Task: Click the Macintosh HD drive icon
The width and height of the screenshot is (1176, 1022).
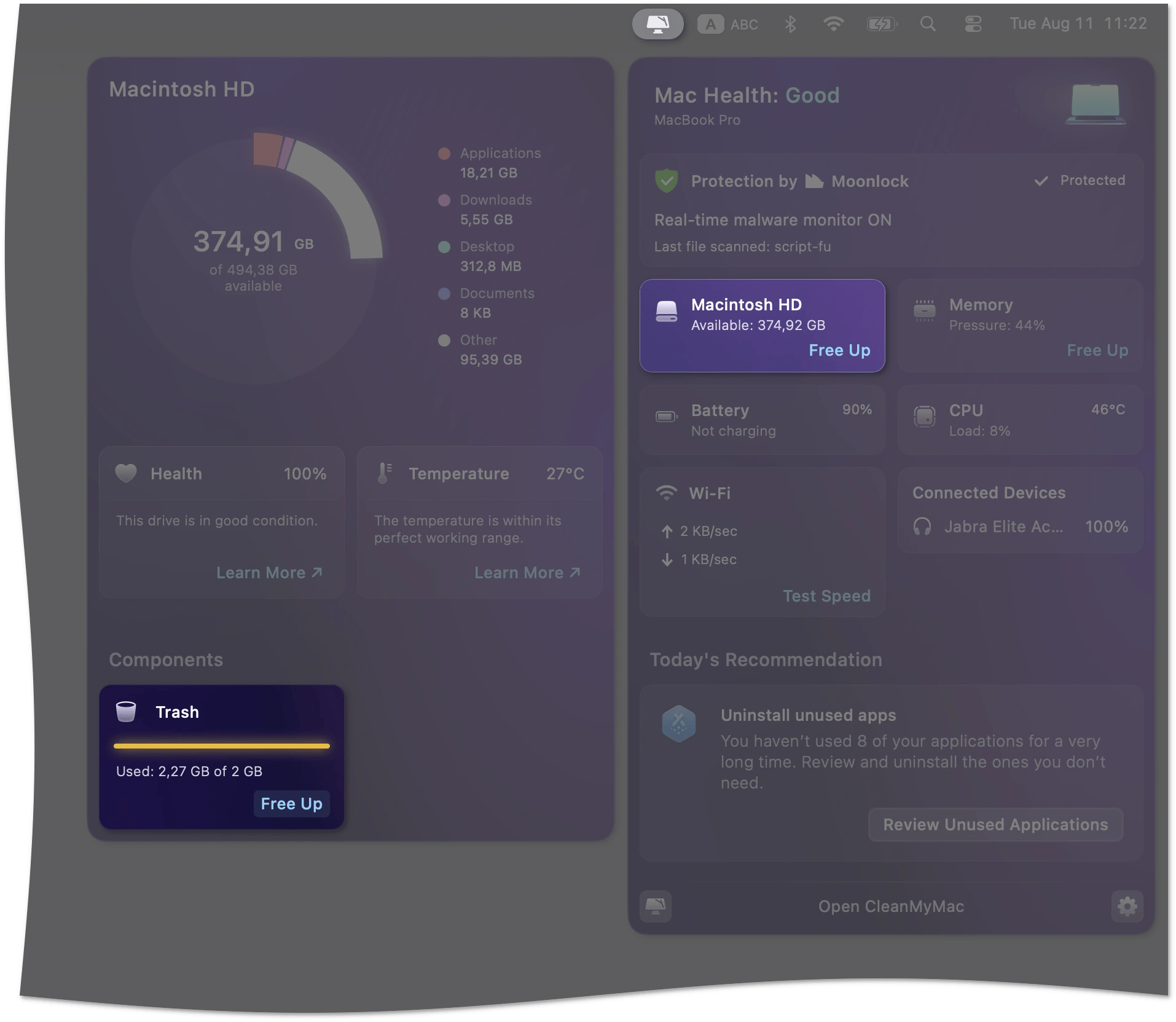Action: pos(666,312)
